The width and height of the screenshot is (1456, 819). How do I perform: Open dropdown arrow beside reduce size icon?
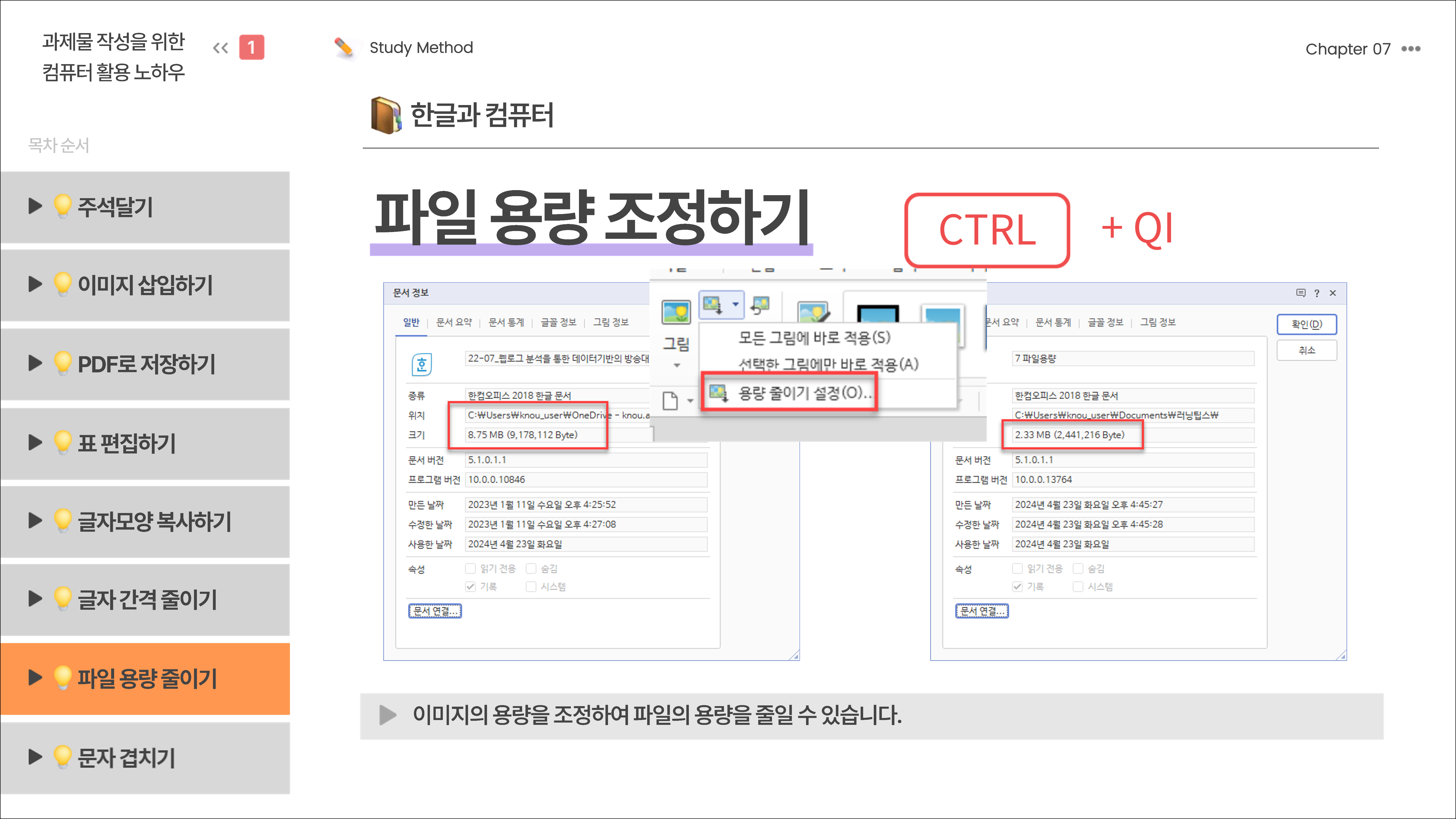pos(735,304)
